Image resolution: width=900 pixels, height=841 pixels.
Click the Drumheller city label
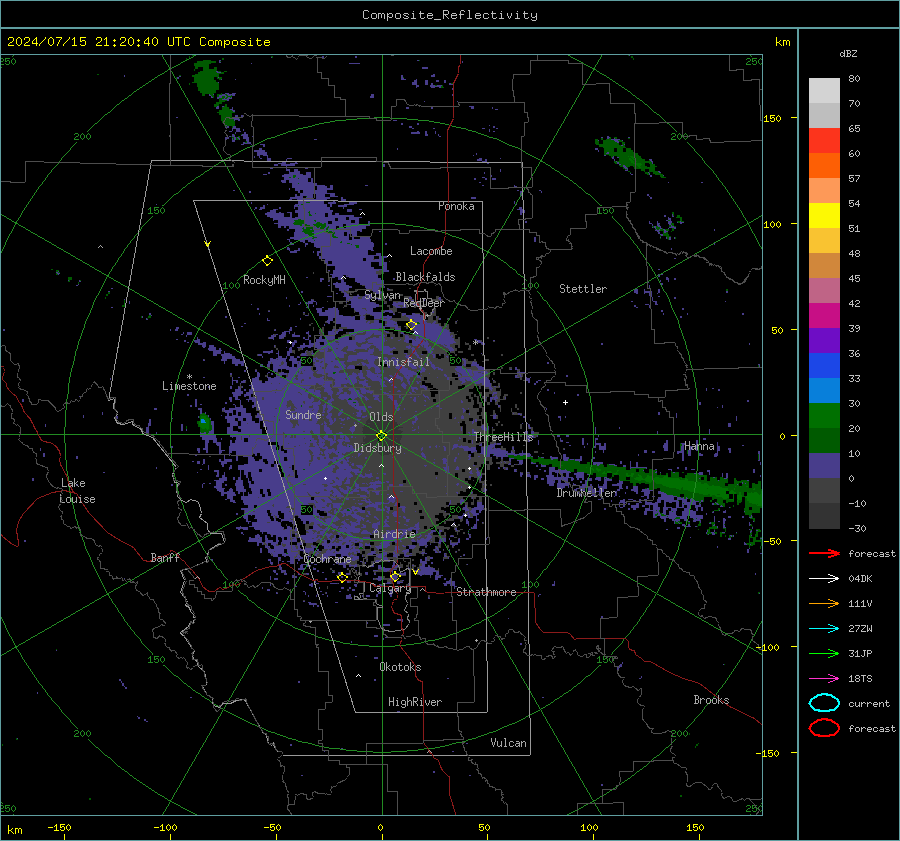pyautogui.click(x=587, y=493)
